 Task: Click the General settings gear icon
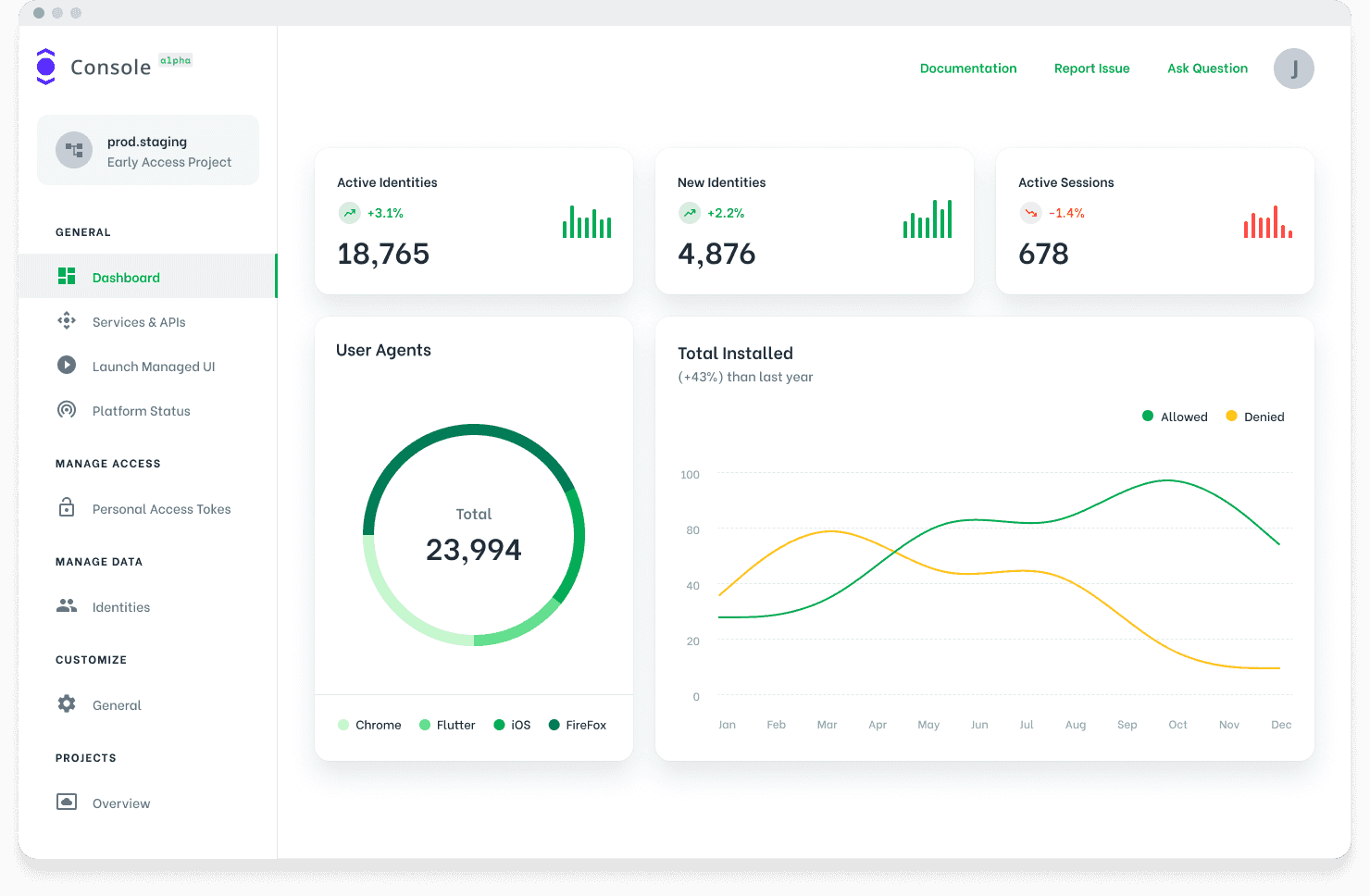coord(67,703)
